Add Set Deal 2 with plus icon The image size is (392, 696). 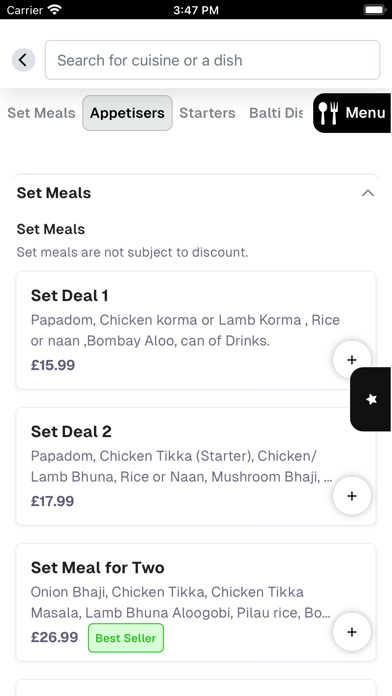(352, 496)
